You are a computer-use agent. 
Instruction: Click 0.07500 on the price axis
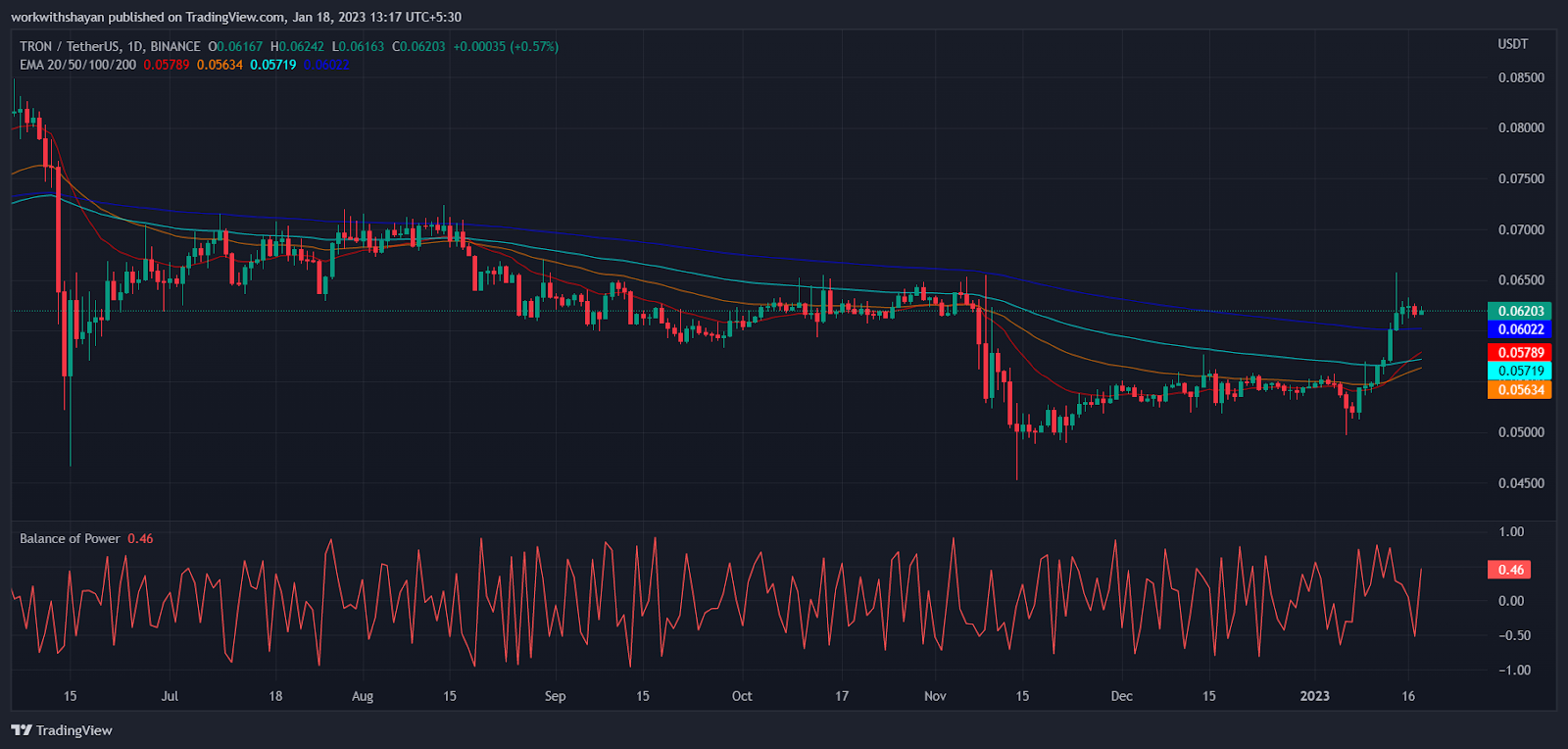click(x=1521, y=178)
